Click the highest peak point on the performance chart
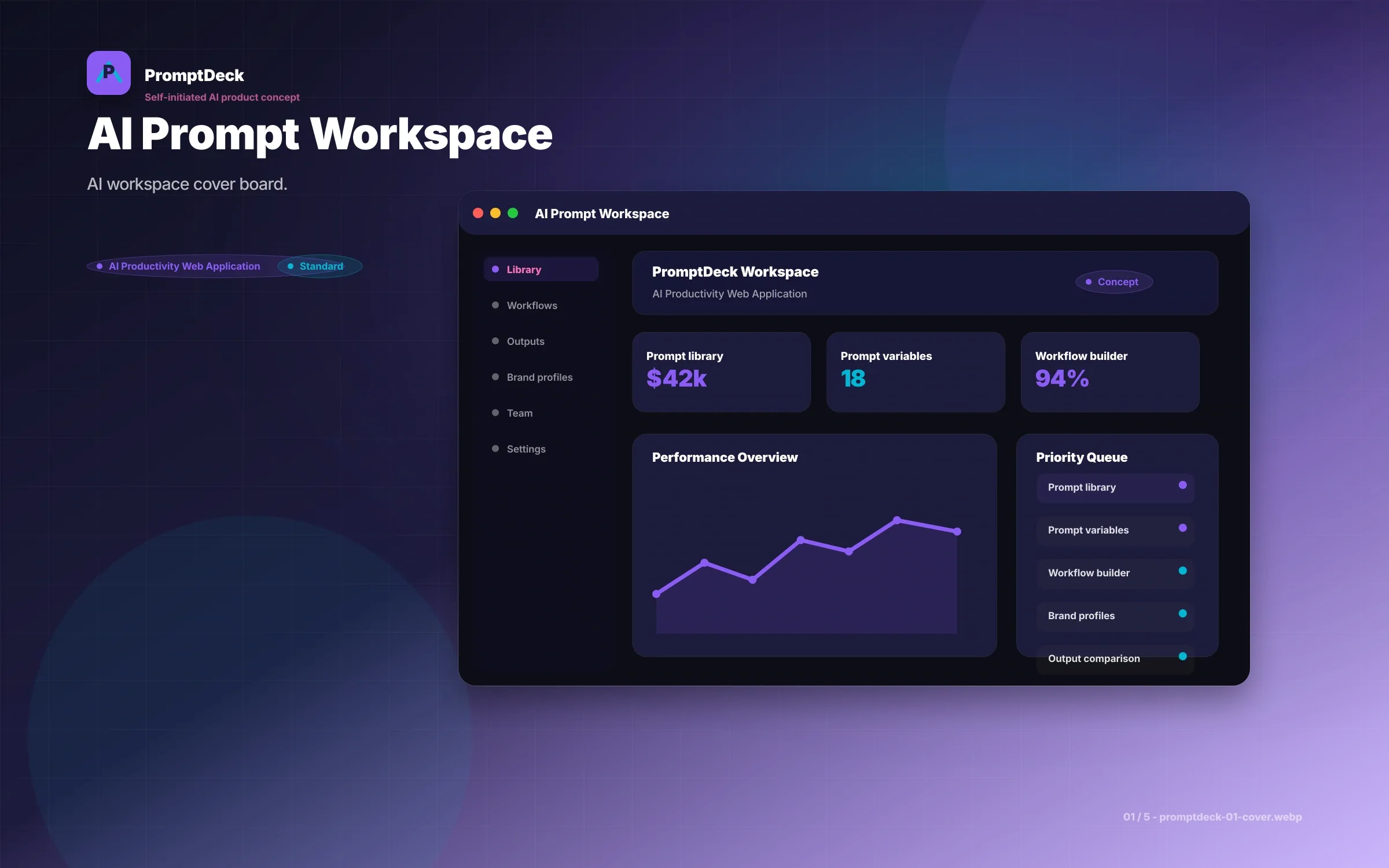 (897, 520)
